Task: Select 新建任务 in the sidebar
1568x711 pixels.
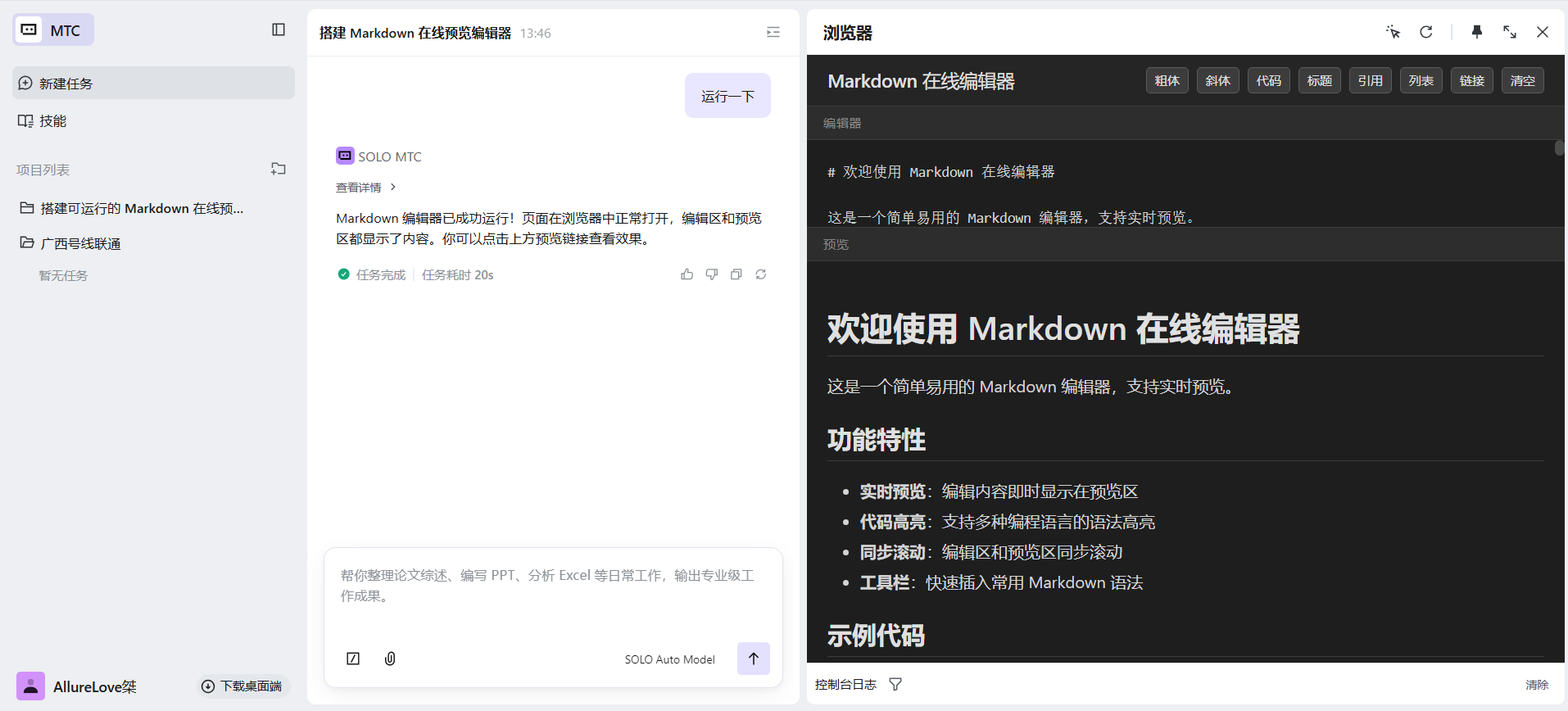Action: [66, 84]
